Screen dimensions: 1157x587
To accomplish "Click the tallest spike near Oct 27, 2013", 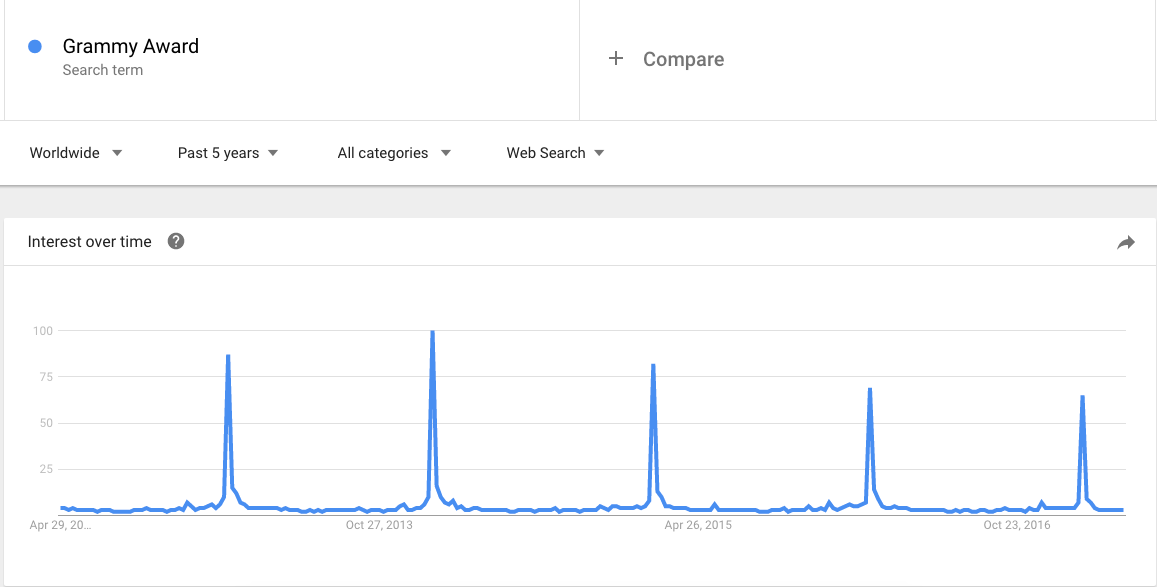I will click(433, 330).
